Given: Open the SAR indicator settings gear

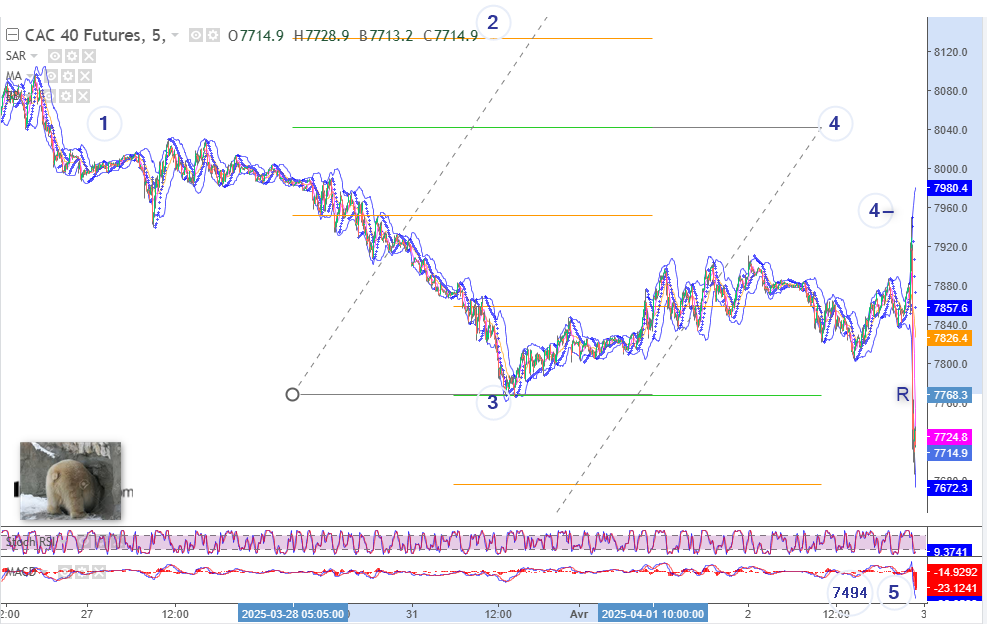Looking at the screenshot, I should (72, 56).
